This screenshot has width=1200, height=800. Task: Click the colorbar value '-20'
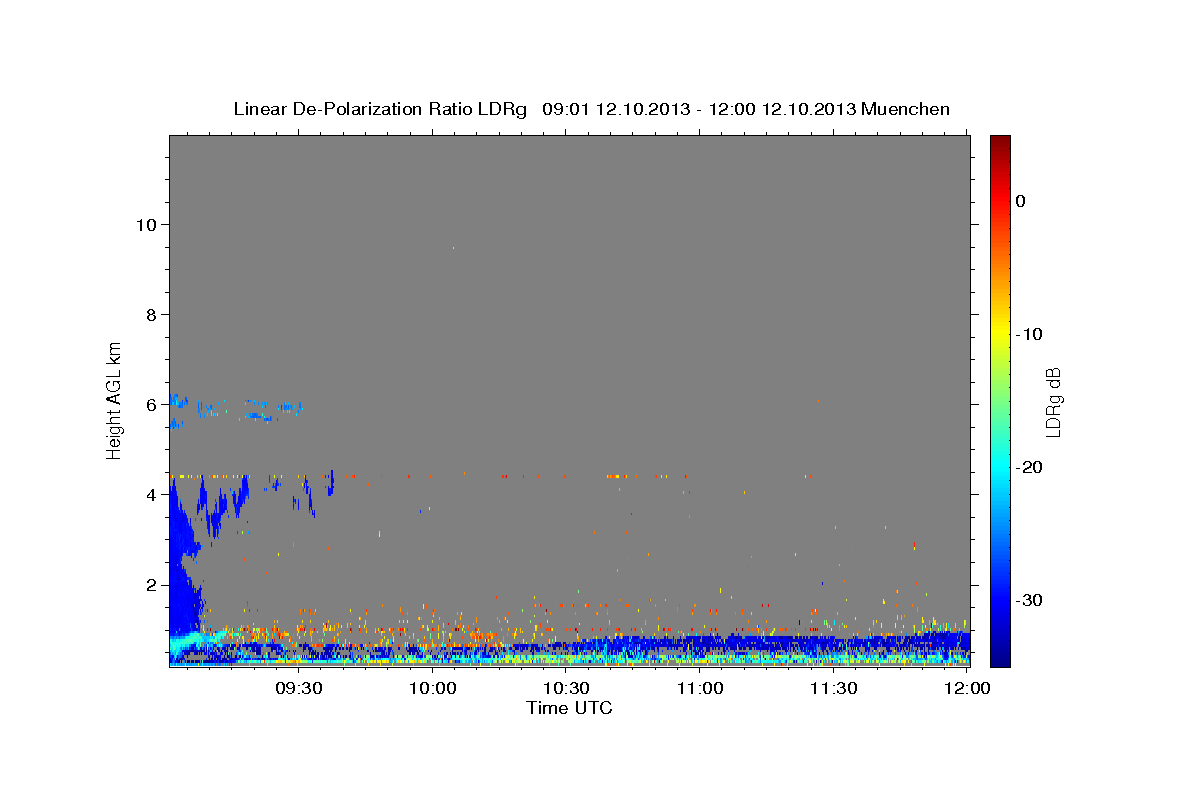click(1030, 467)
